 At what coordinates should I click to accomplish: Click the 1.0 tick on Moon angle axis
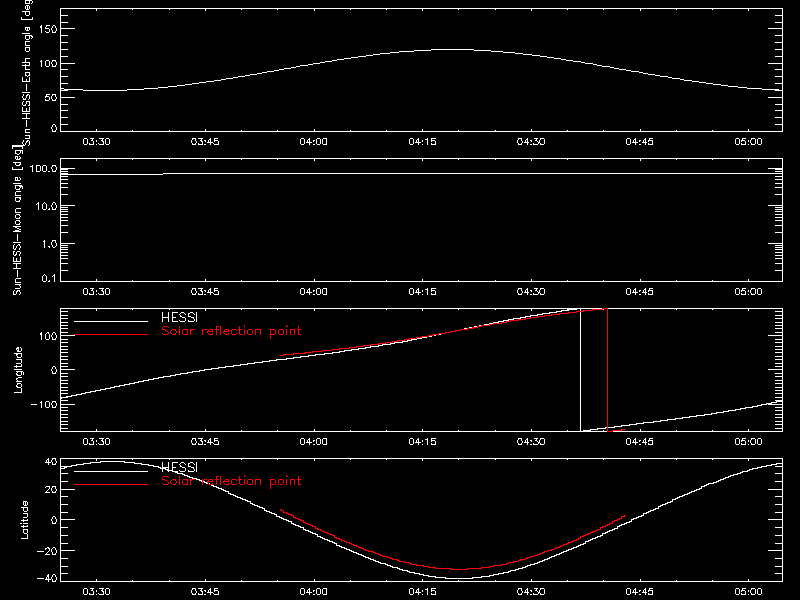[x=49, y=244]
